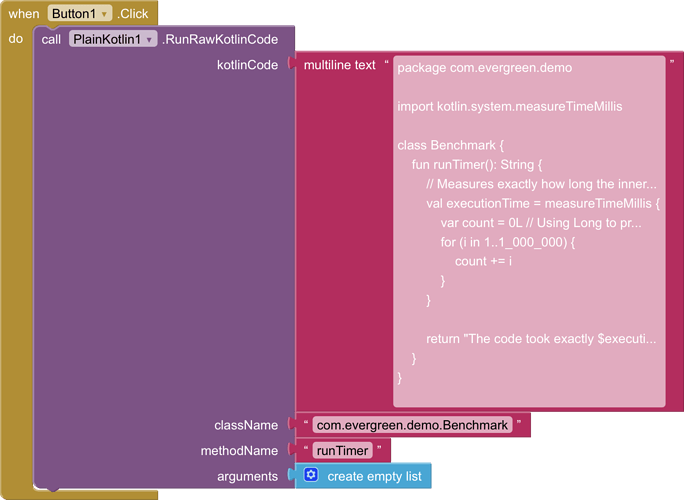This screenshot has width=684, height=500.
Task: Click the 'do' label of event block
Action: 16,39
